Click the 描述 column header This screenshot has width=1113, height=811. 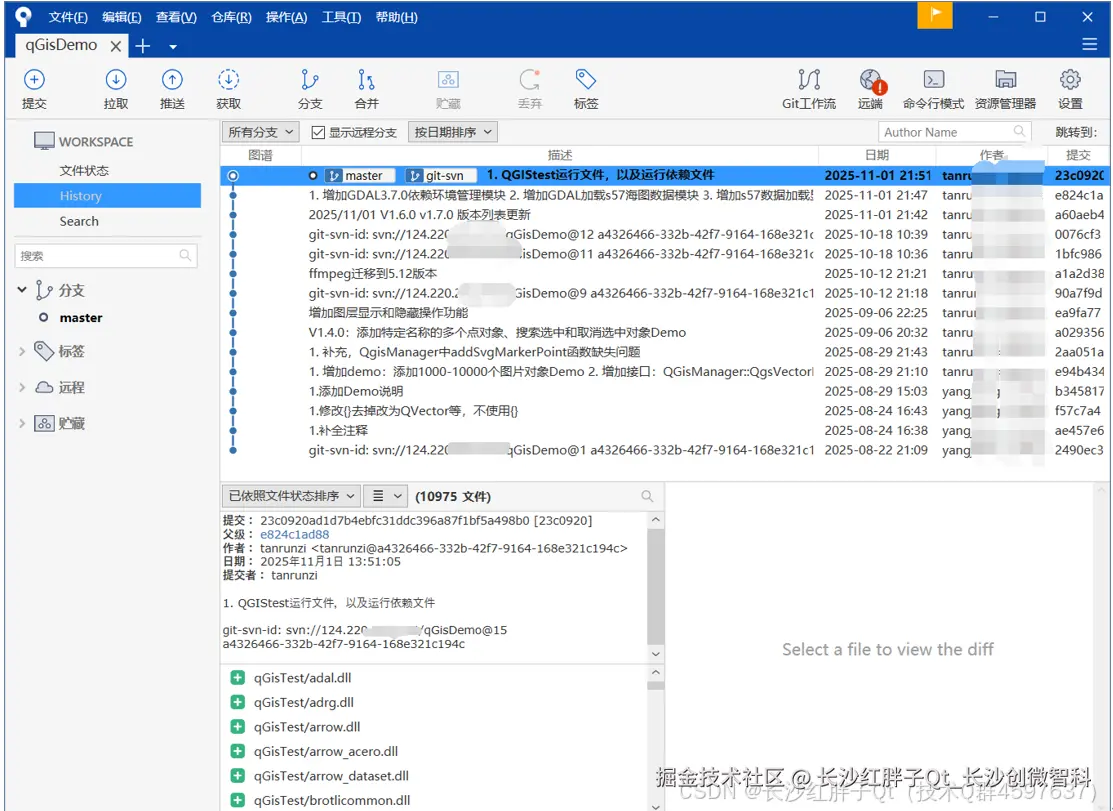[560, 155]
